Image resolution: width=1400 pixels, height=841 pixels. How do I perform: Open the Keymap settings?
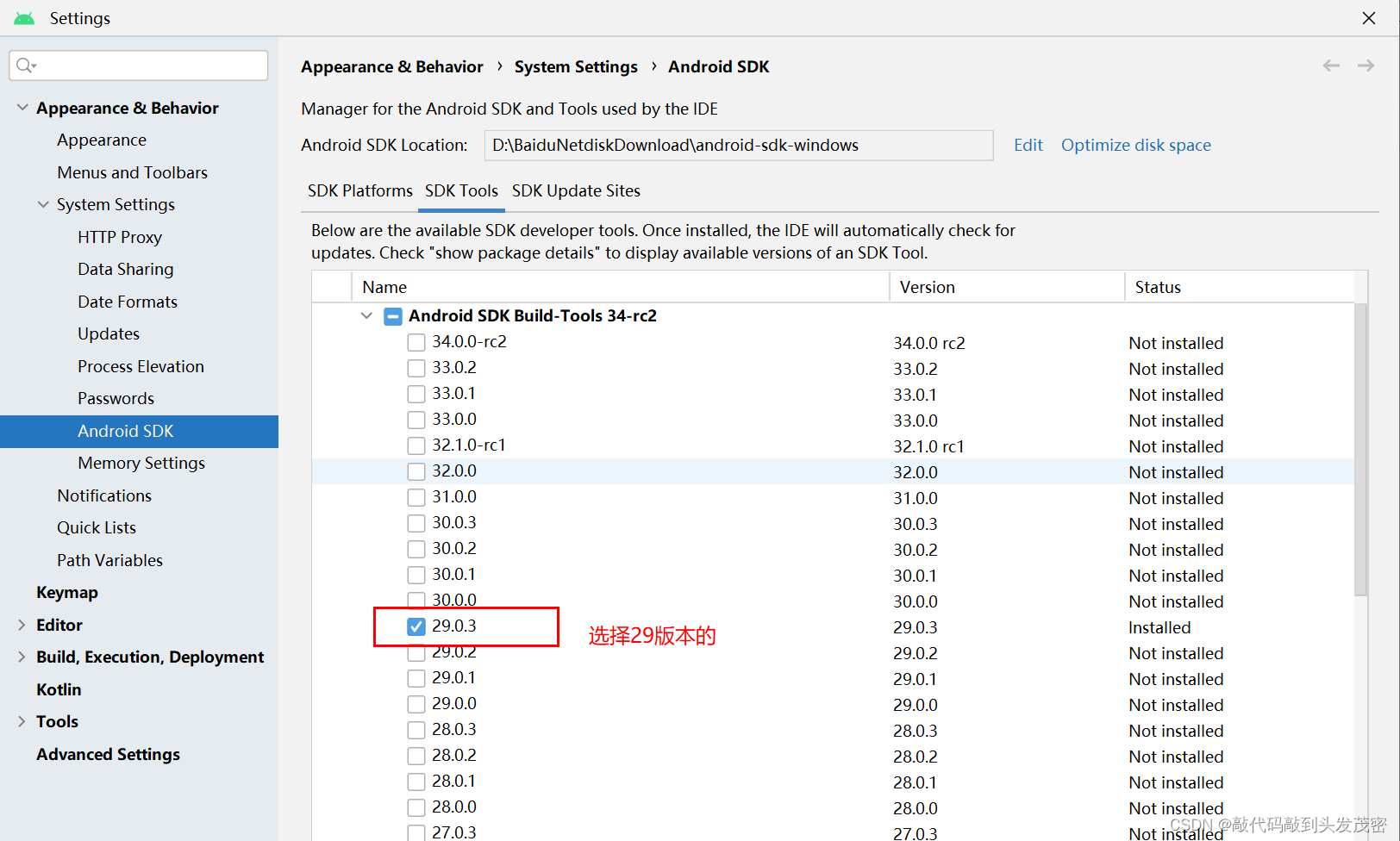pos(67,592)
